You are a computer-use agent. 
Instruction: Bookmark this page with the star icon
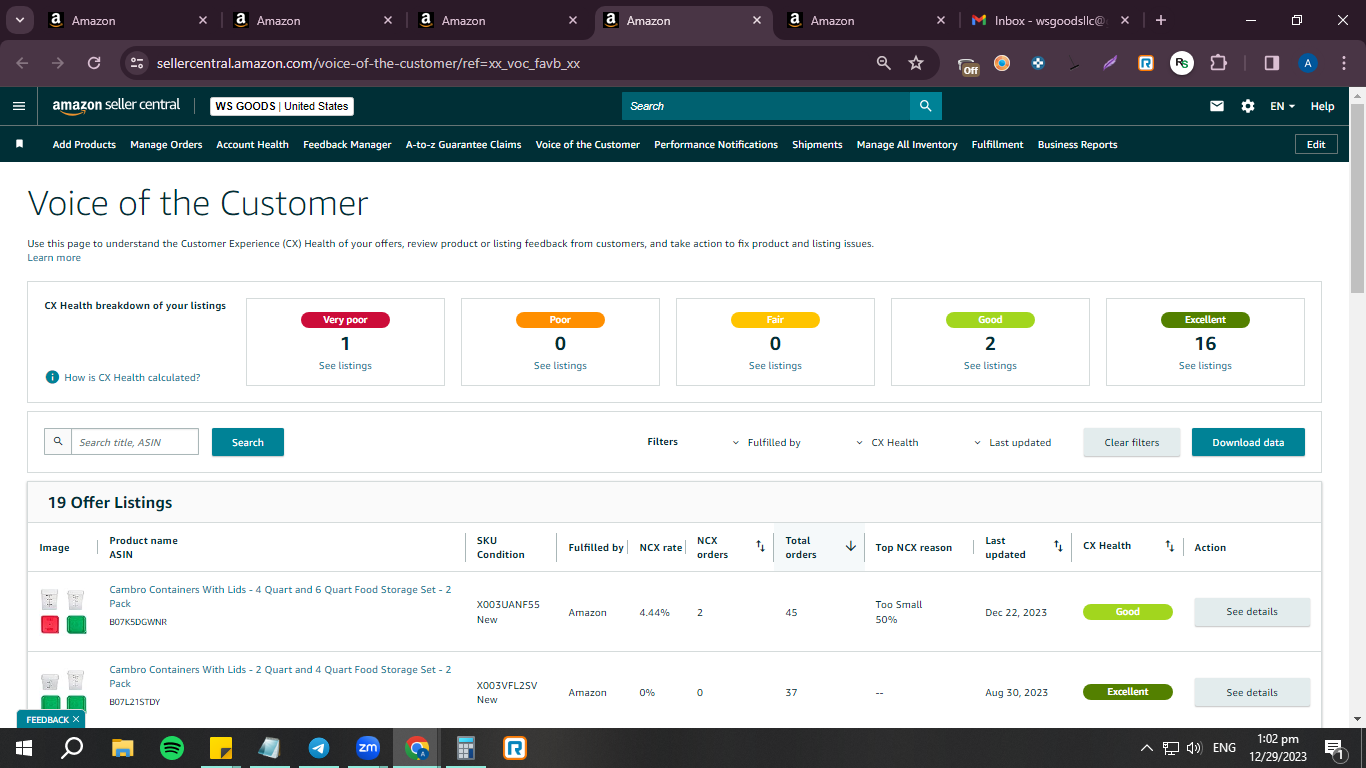click(916, 63)
